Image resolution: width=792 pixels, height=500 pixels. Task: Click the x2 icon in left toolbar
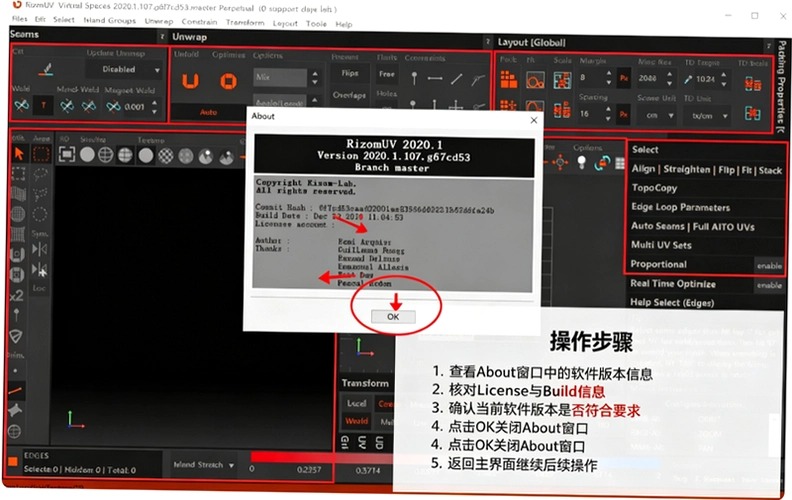point(17,295)
